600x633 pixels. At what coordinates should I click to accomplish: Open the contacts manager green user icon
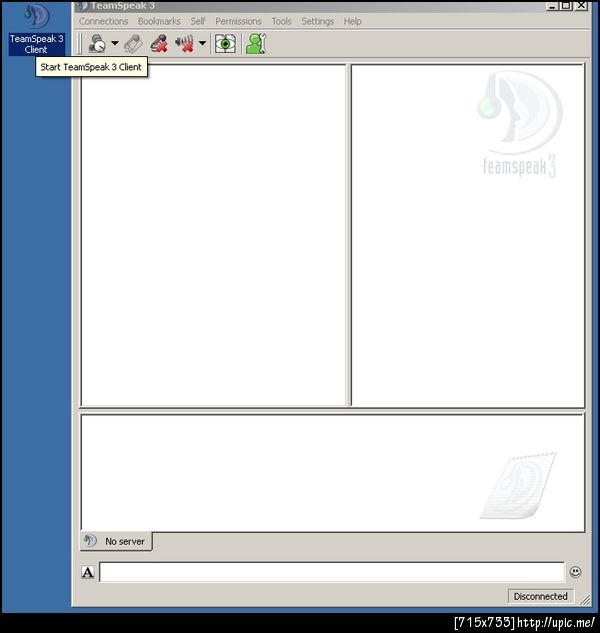256,44
